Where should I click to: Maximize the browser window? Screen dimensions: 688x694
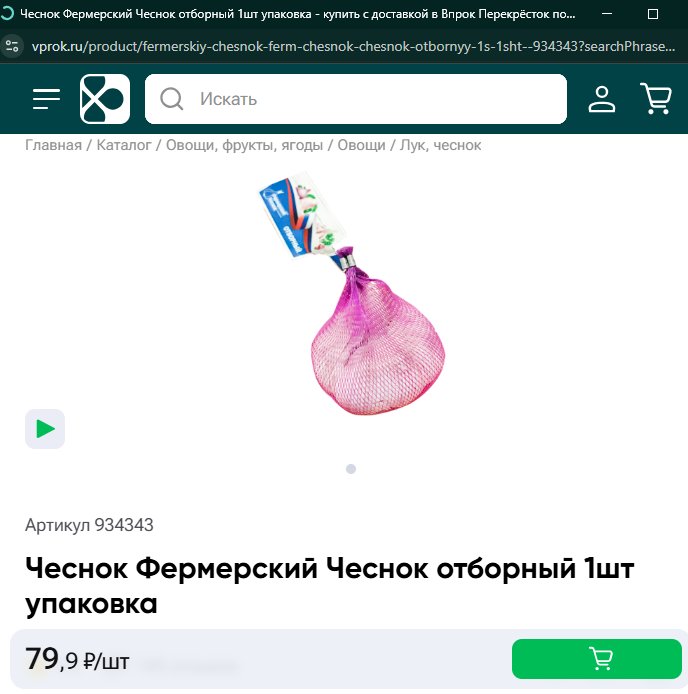click(x=653, y=14)
